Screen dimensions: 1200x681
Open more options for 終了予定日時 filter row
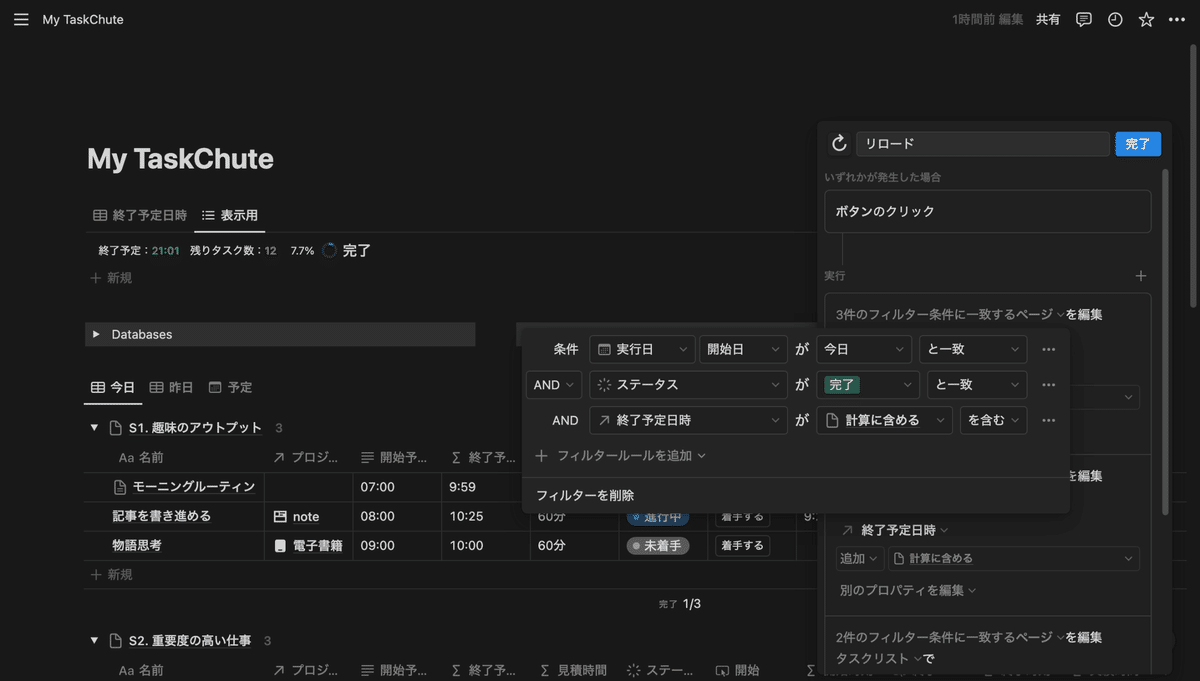(1048, 420)
